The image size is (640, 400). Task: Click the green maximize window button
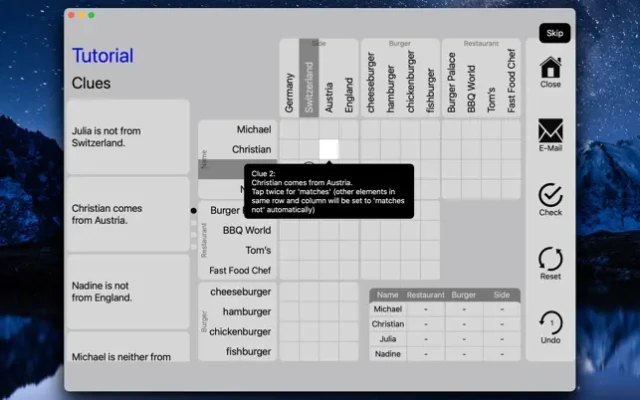[x=91, y=15]
